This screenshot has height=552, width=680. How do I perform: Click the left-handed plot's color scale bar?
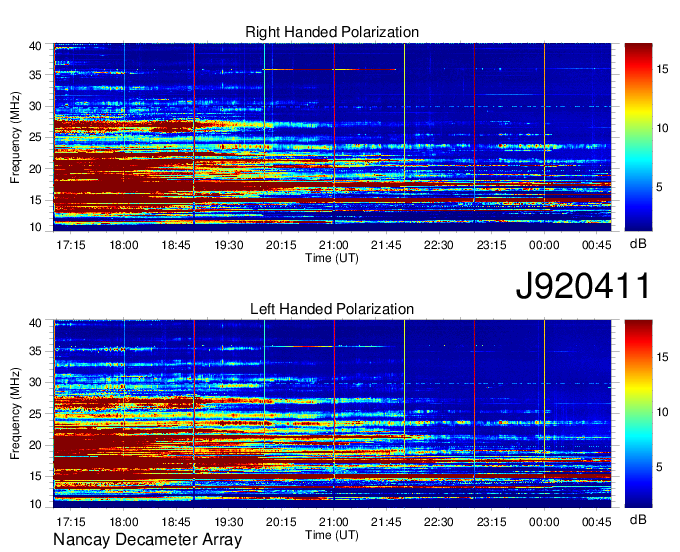pyautogui.click(x=638, y=414)
